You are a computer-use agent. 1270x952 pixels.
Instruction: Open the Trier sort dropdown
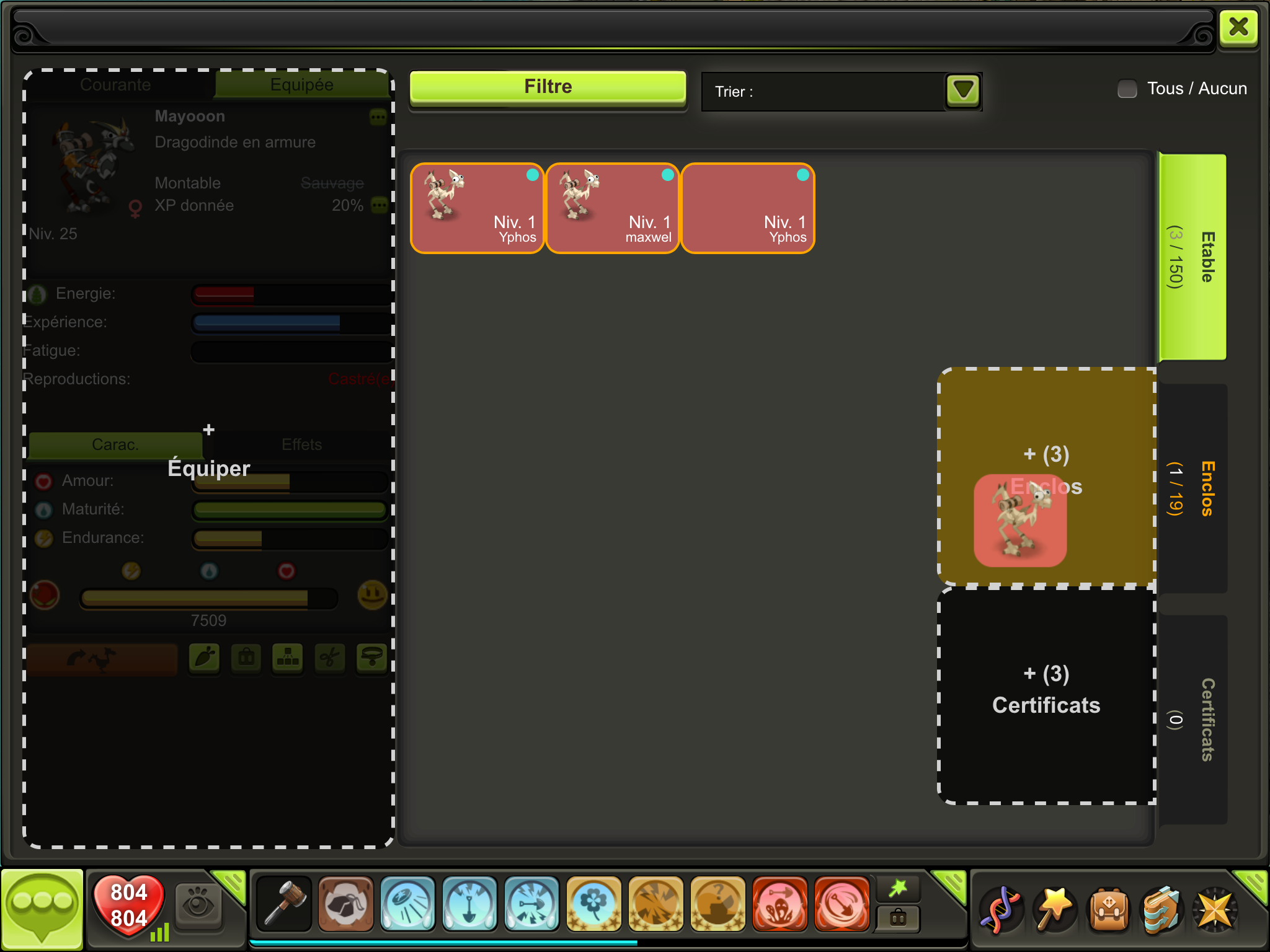pos(962,91)
